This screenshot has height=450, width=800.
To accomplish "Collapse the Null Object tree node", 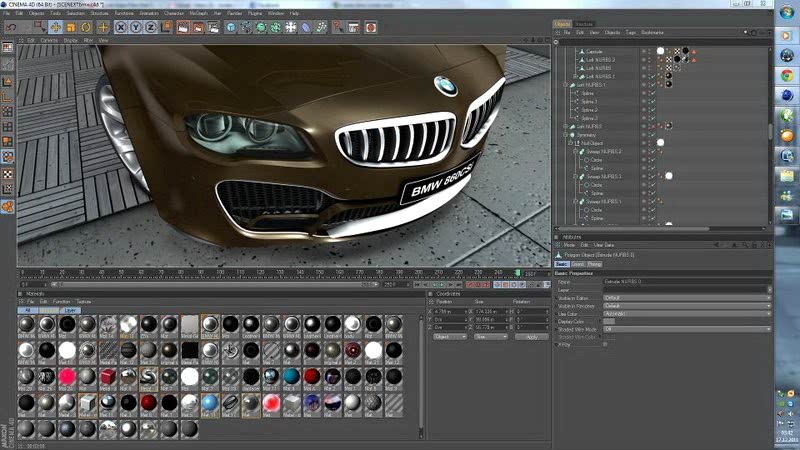I will (x=570, y=143).
